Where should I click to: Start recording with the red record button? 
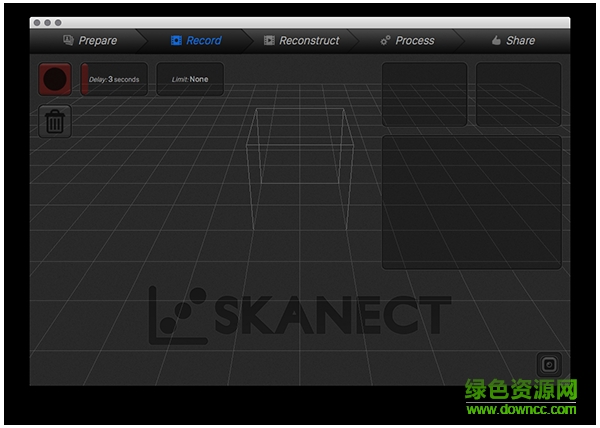point(55,79)
